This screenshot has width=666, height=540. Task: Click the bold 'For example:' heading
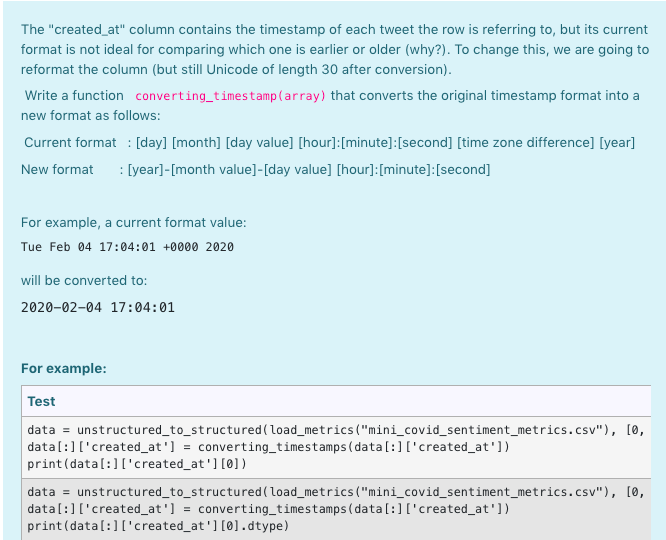64,368
